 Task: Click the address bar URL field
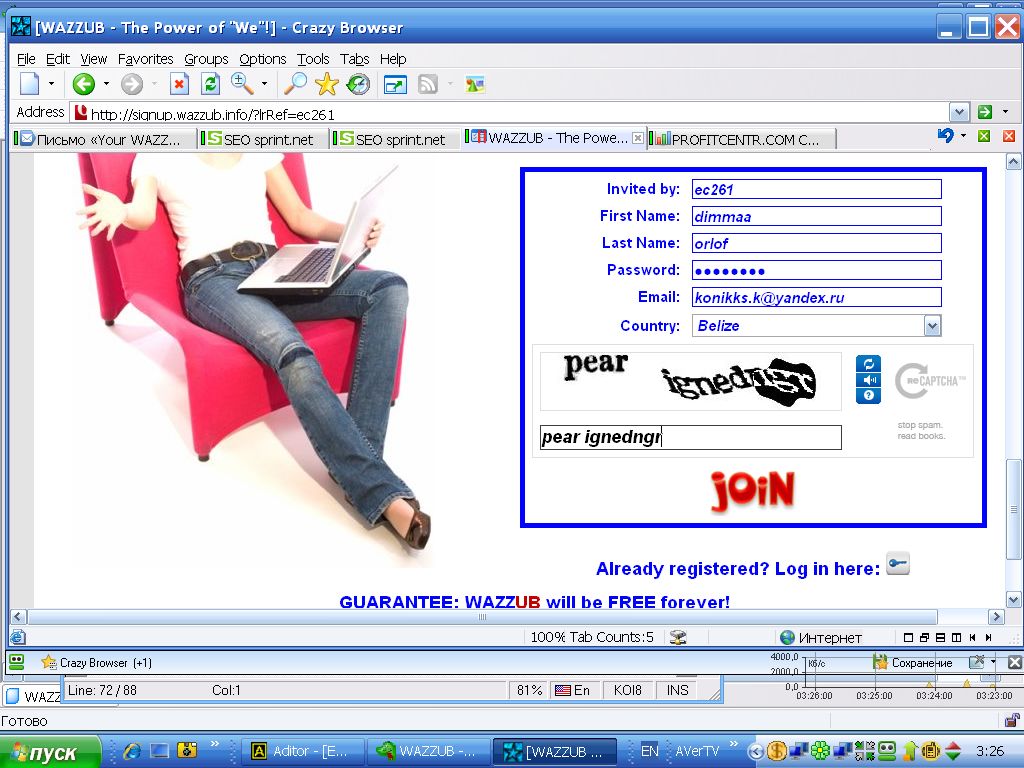(509, 114)
